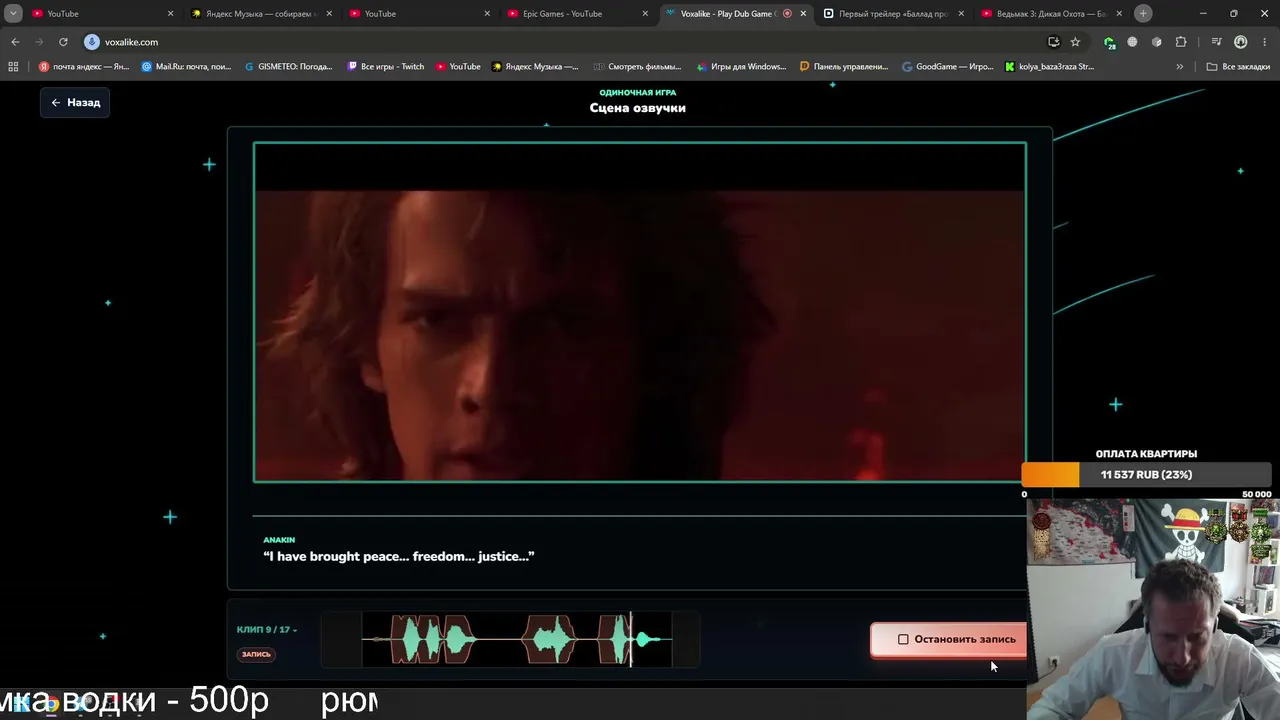
Task: Click the Anakin video scene frame
Action: point(640,312)
